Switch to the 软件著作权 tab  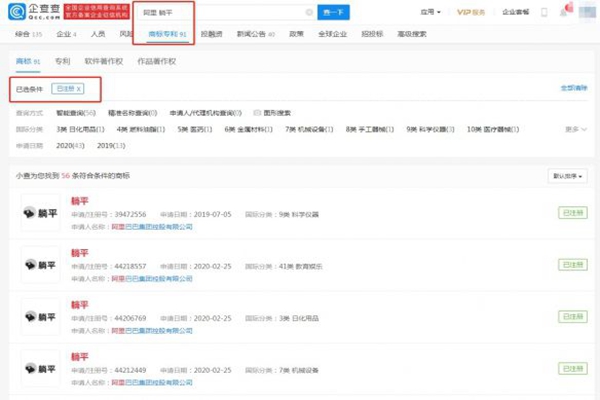pyautogui.click(x=104, y=61)
